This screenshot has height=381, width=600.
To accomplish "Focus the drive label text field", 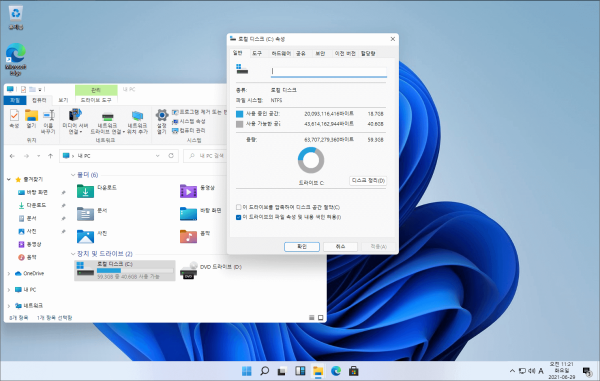I will click(329, 71).
